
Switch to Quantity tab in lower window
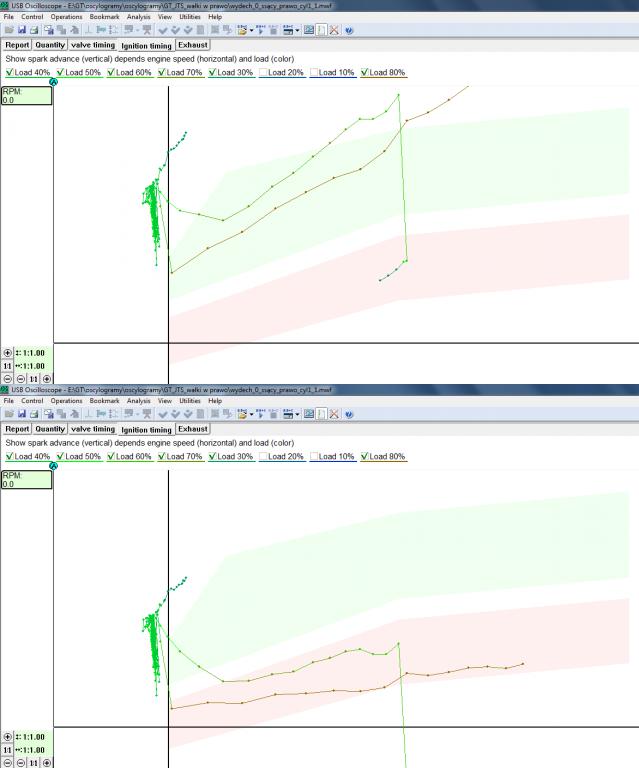50,429
